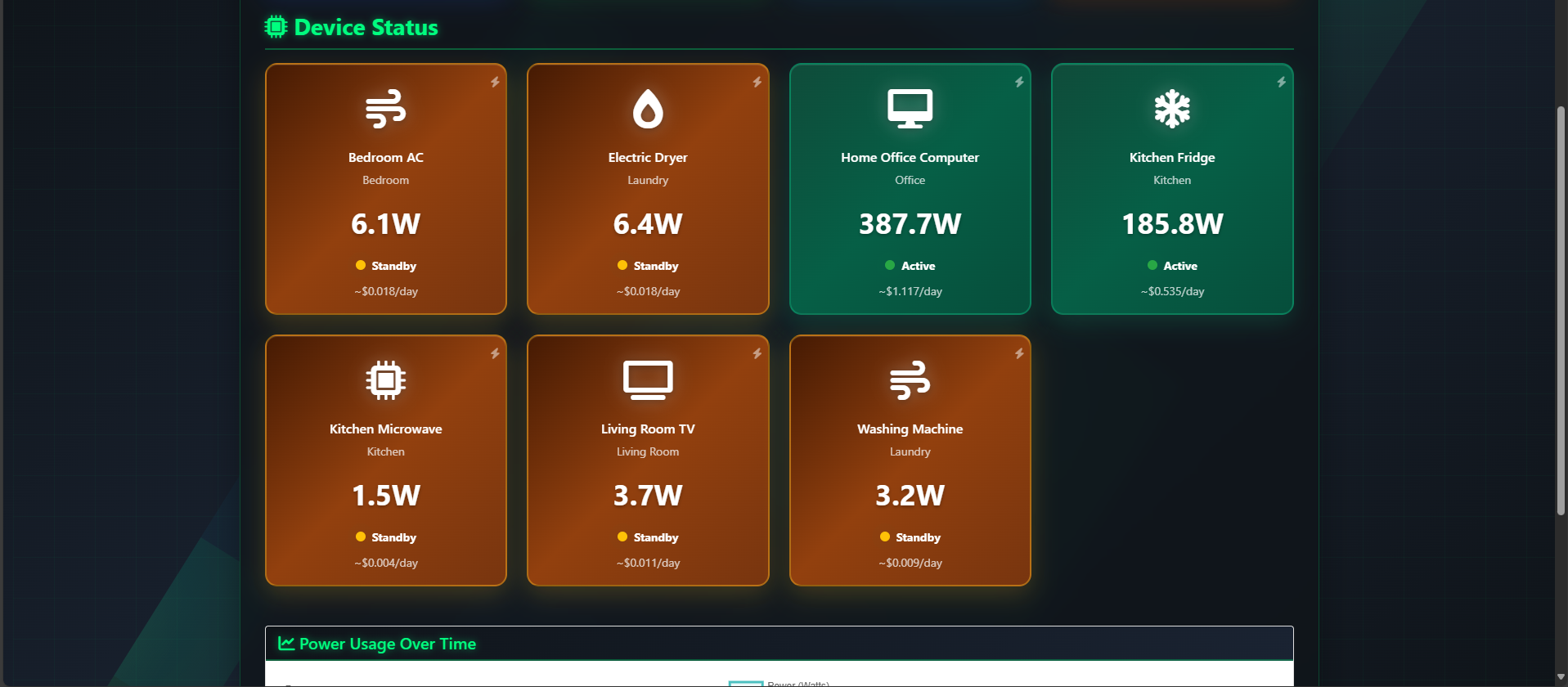
Task: Select the Bedroom AC device name
Action: pyautogui.click(x=385, y=157)
